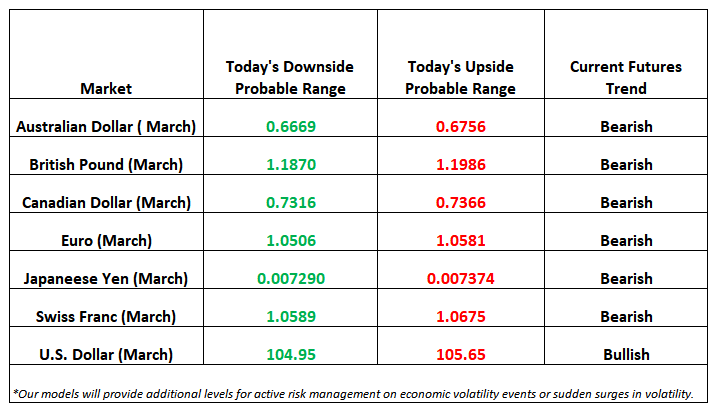Click the italic models footnote text
Image resolution: width=715 pixels, height=413 pixels.
pos(353,394)
